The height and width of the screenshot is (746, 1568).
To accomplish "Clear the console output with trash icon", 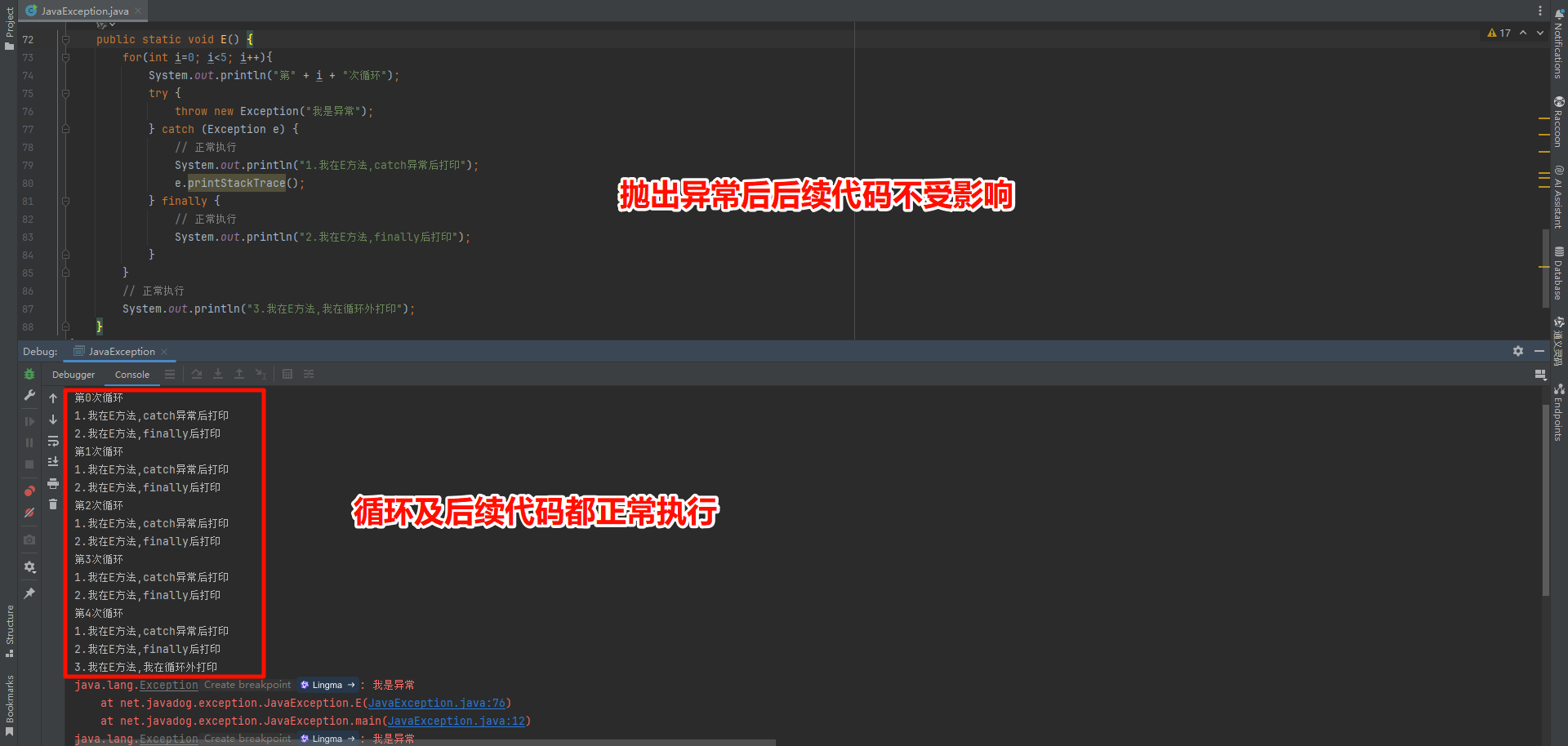I will (x=53, y=503).
